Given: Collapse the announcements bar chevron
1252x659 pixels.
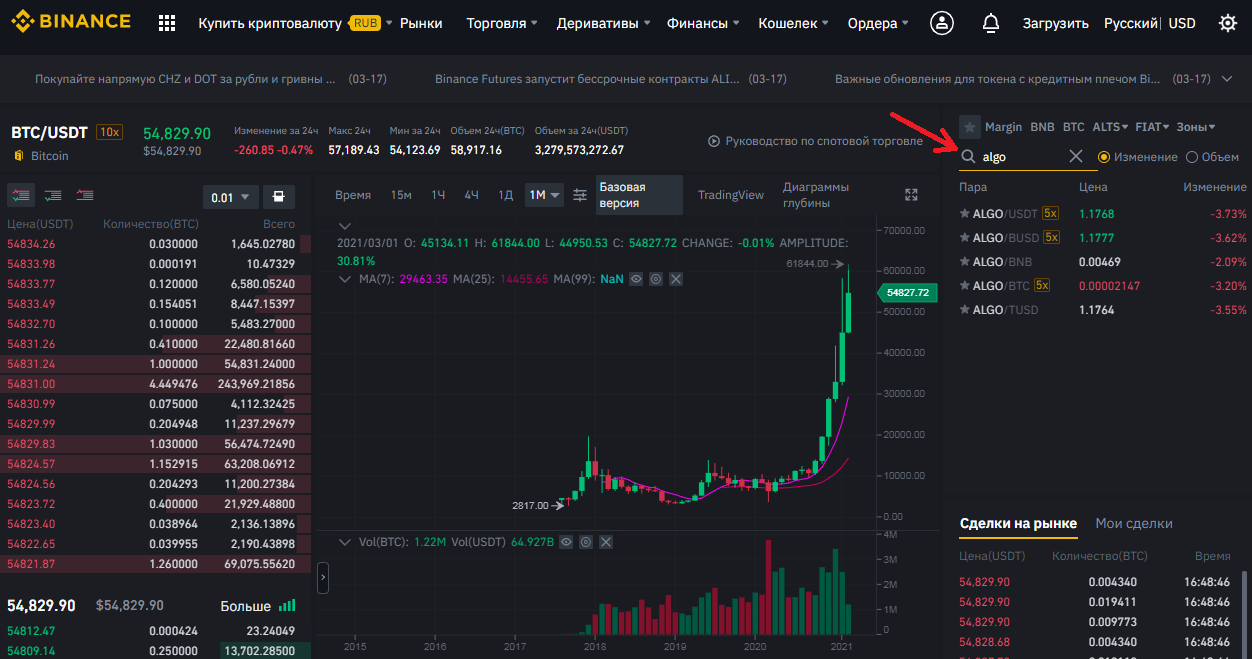Looking at the screenshot, I should pyautogui.click(x=1229, y=79).
